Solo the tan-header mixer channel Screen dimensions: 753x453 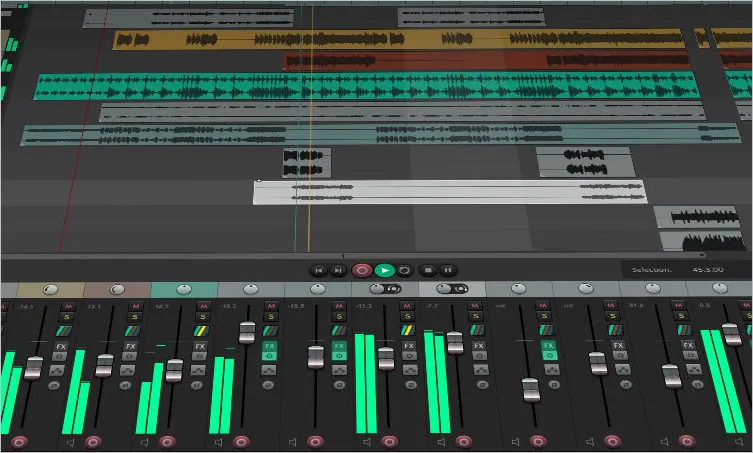[67, 317]
